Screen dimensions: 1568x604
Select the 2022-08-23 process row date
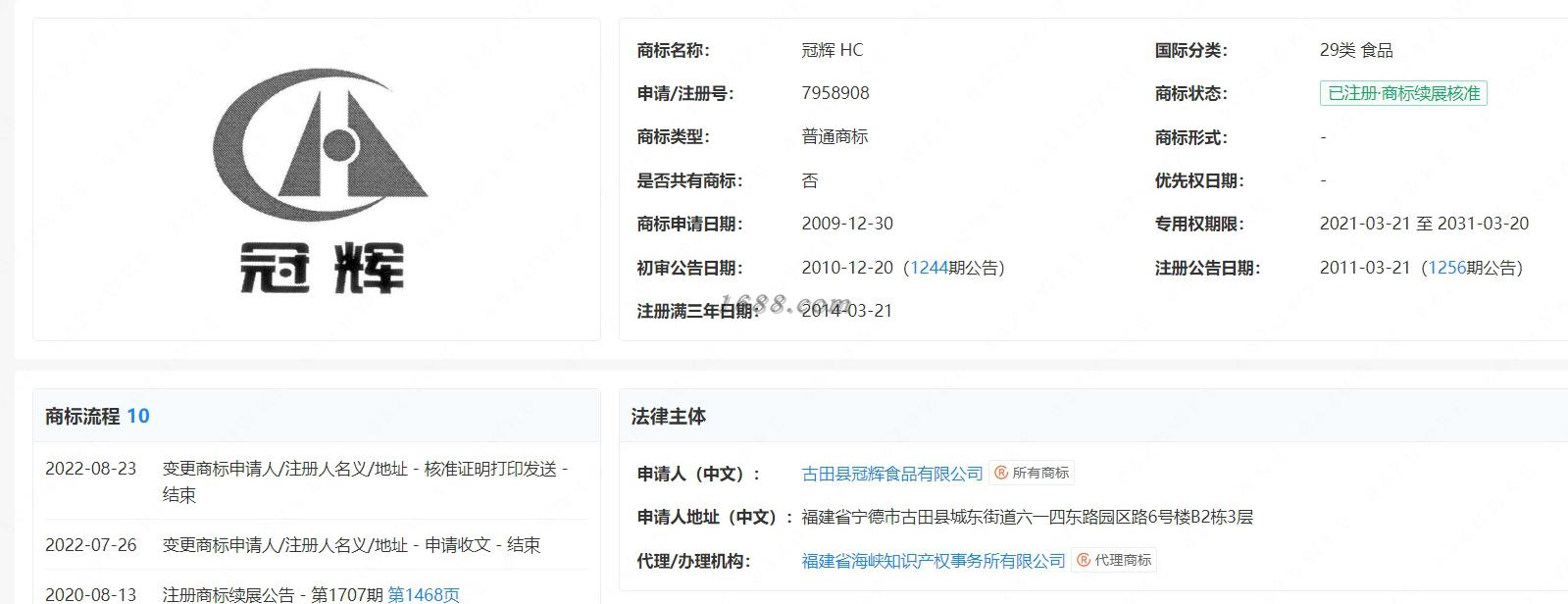tap(90, 469)
